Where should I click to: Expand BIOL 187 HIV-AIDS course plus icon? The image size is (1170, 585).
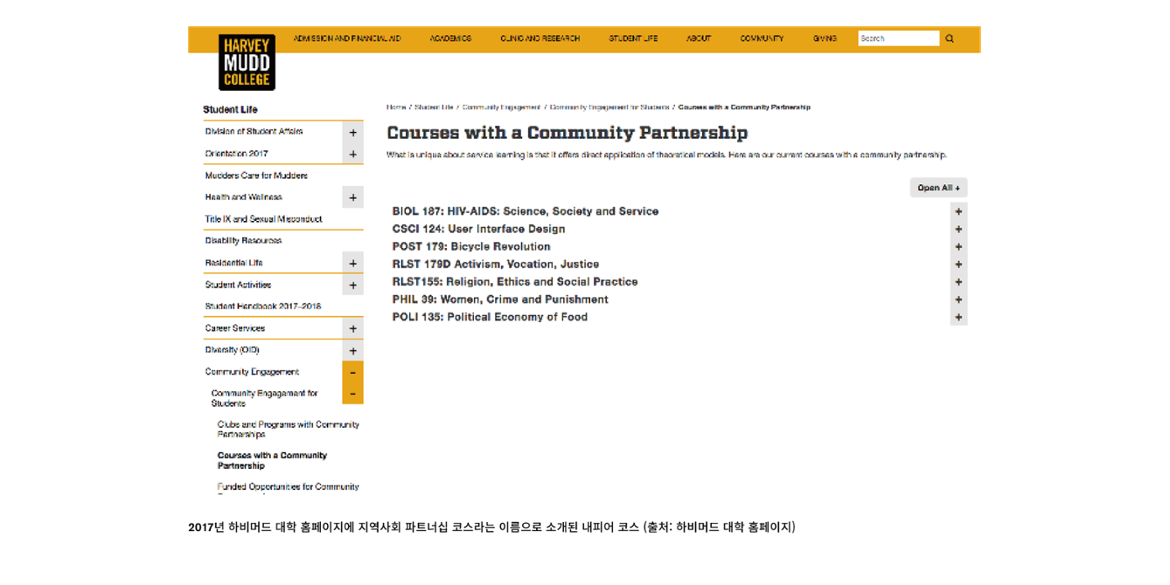point(958,212)
